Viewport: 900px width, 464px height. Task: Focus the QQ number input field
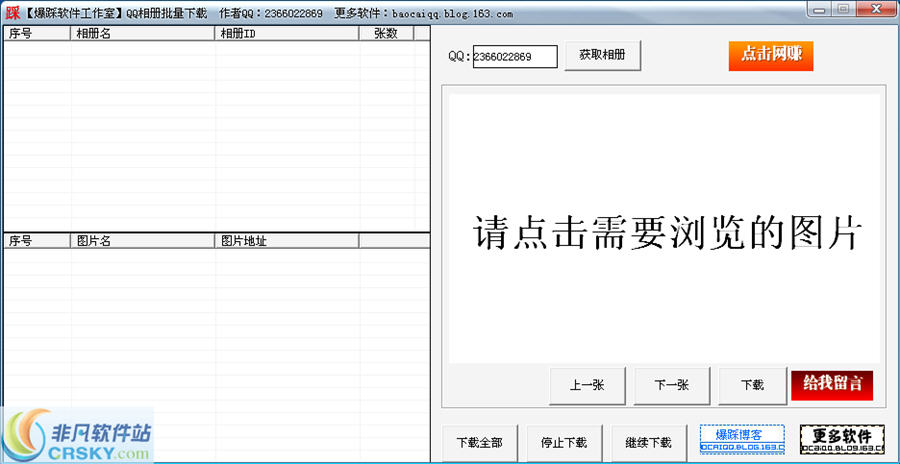tap(515, 56)
